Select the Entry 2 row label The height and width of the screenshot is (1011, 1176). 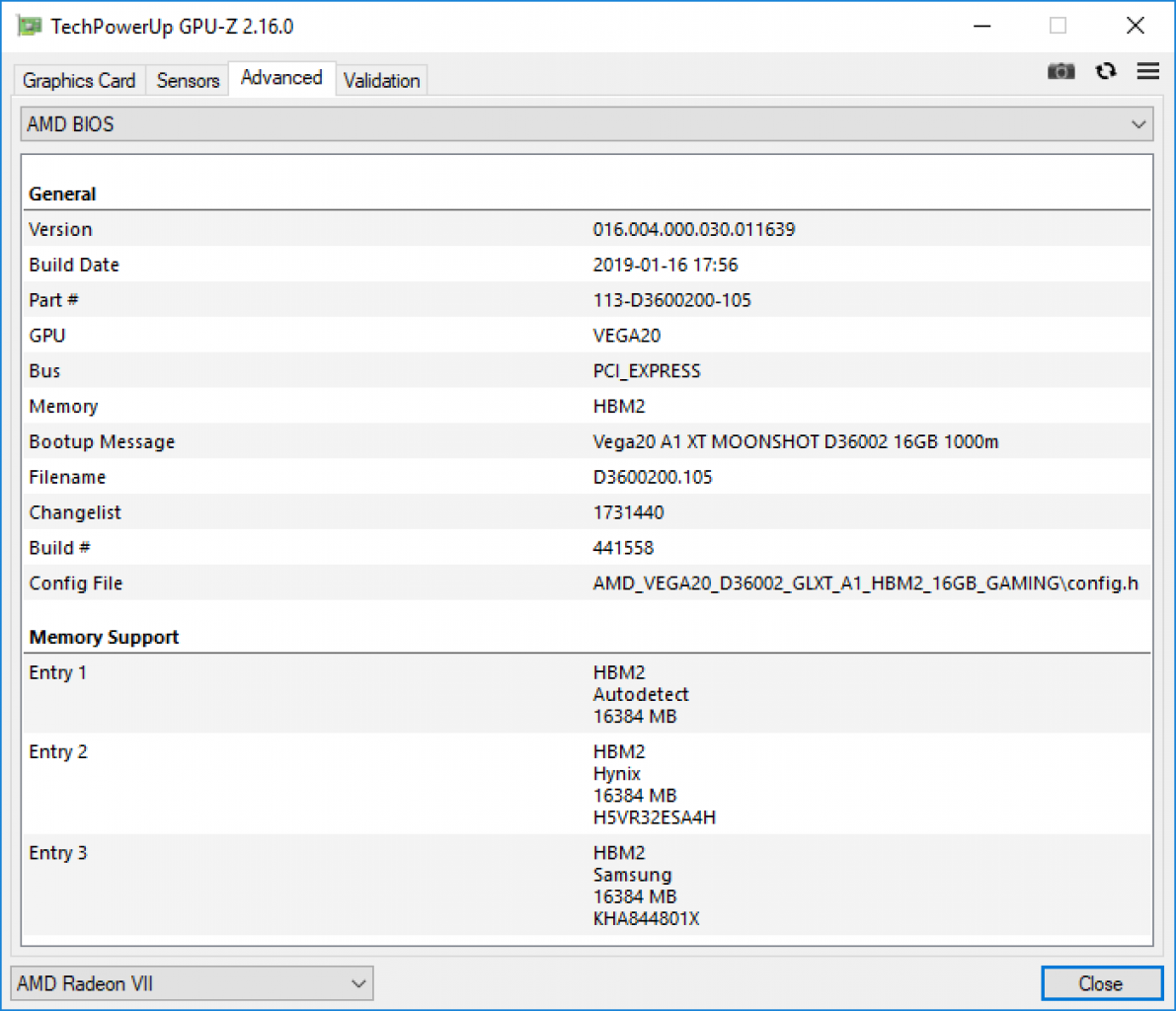click(x=57, y=751)
